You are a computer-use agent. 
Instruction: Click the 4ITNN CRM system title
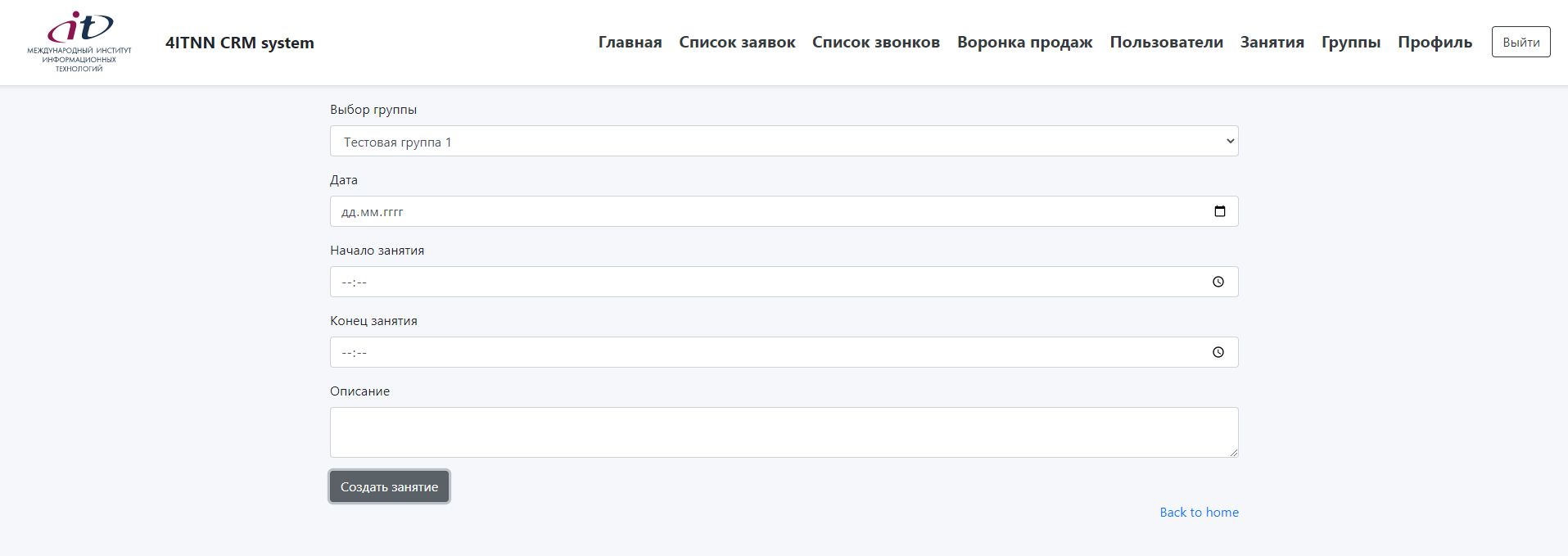(x=240, y=42)
